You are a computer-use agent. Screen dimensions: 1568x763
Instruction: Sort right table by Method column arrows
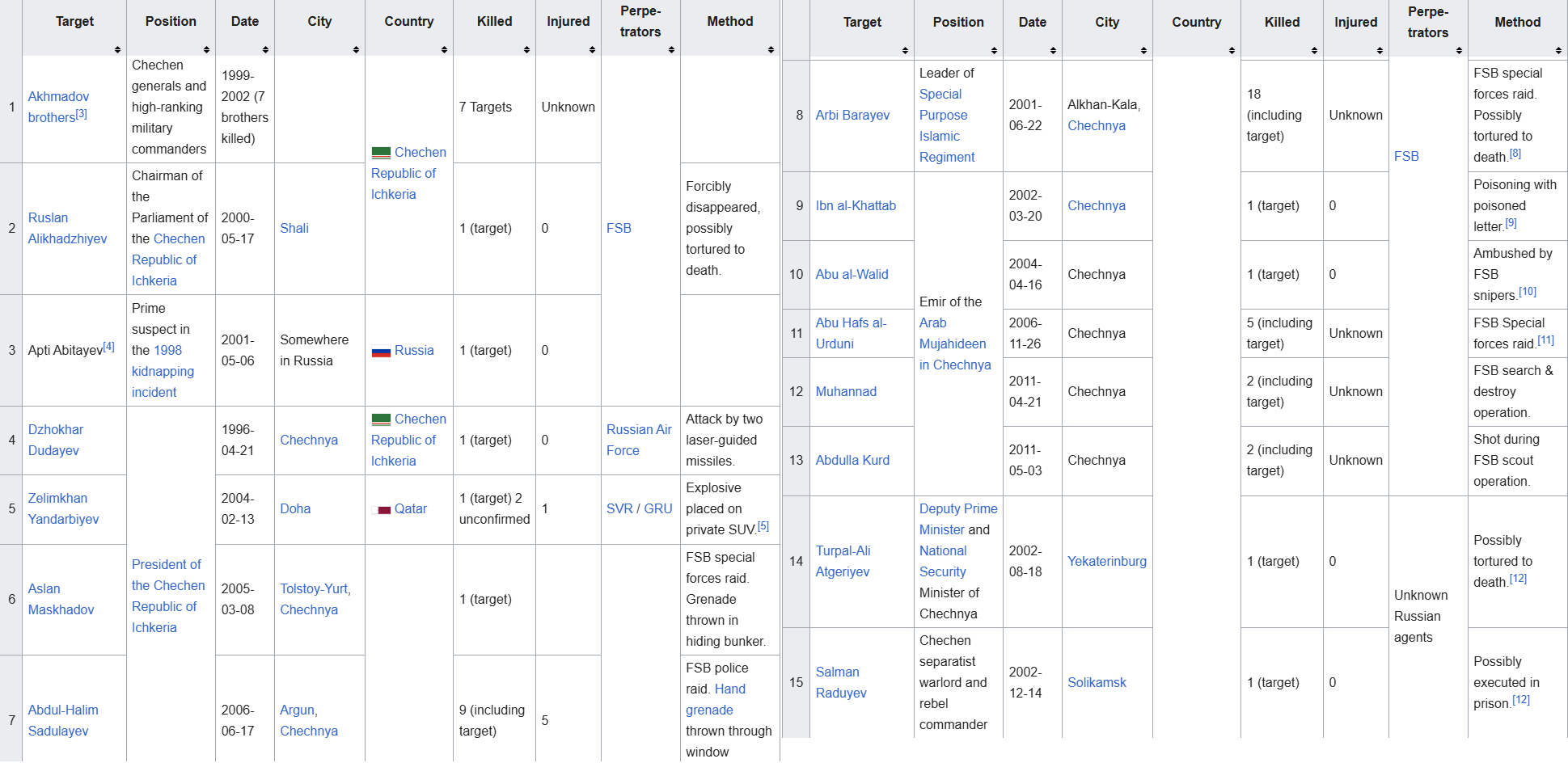[1559, 51]
